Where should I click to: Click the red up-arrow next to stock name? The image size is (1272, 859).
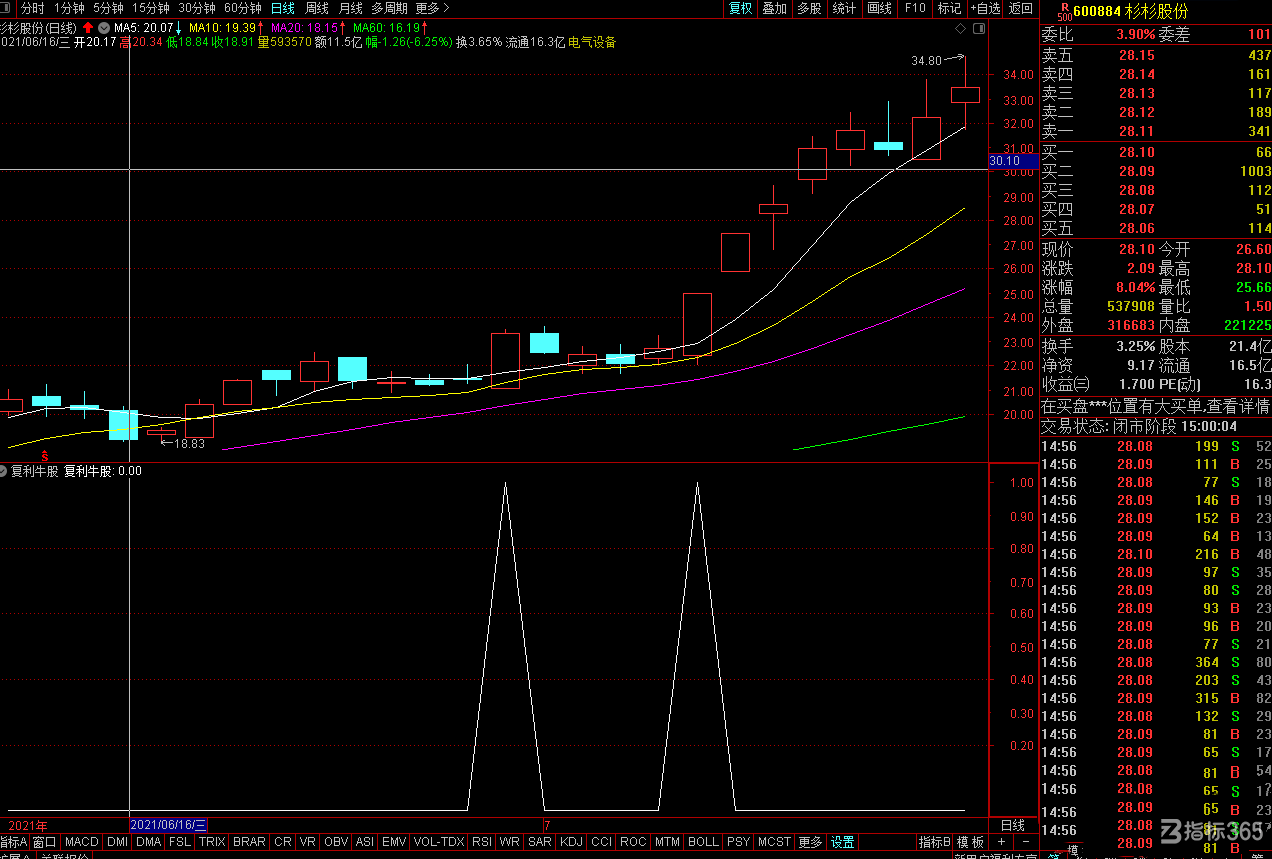coord(88,27)
